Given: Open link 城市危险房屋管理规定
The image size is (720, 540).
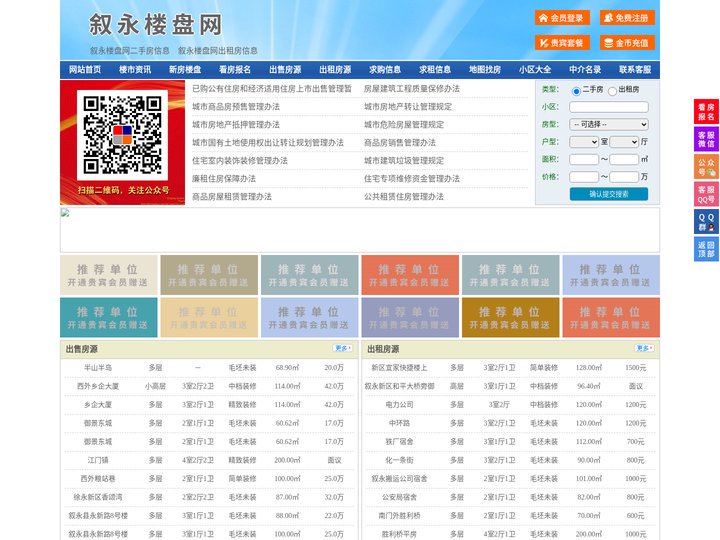Looking at the screenshot, I should (x=404, y=124).
